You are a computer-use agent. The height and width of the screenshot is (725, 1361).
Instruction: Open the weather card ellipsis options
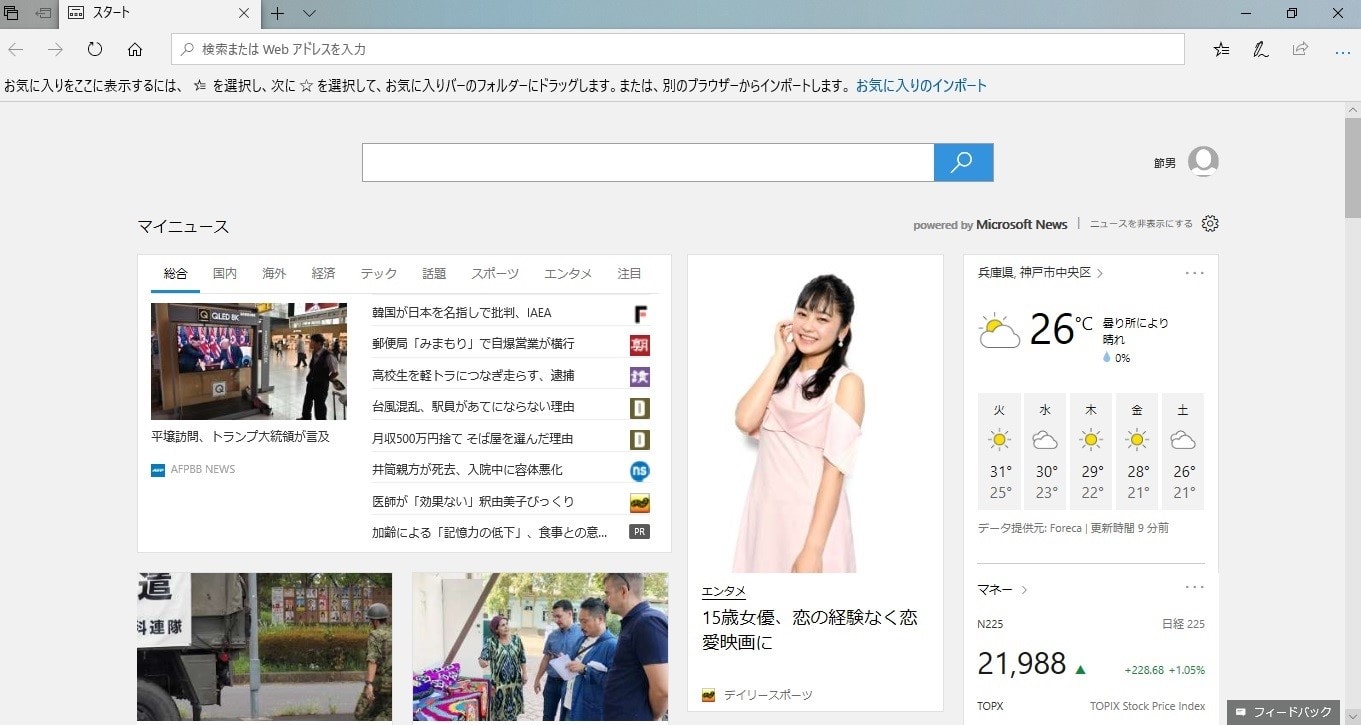1195,272
